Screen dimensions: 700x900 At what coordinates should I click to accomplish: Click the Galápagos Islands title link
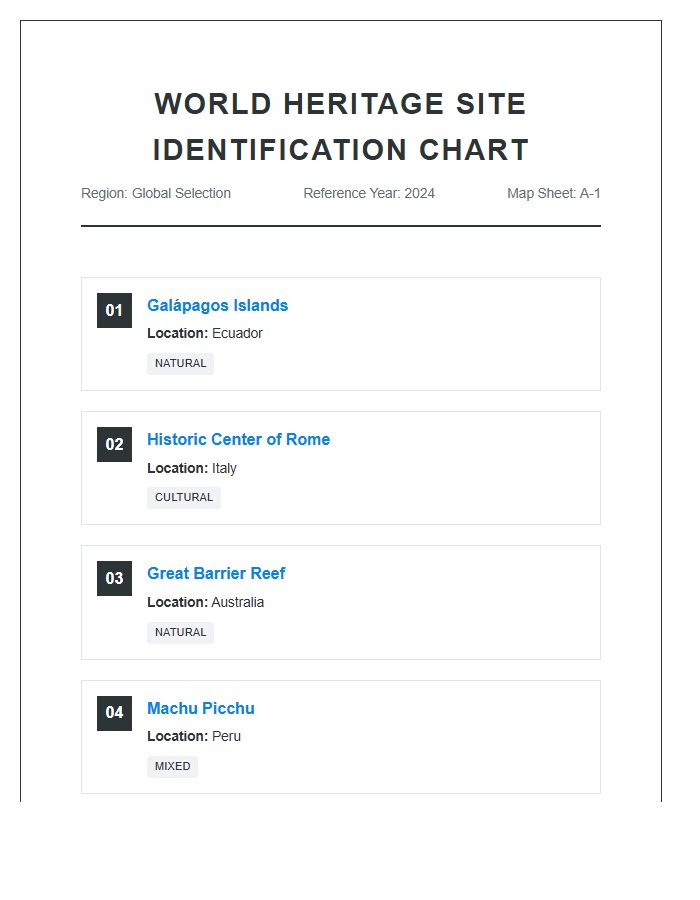(x=217, y=306)
